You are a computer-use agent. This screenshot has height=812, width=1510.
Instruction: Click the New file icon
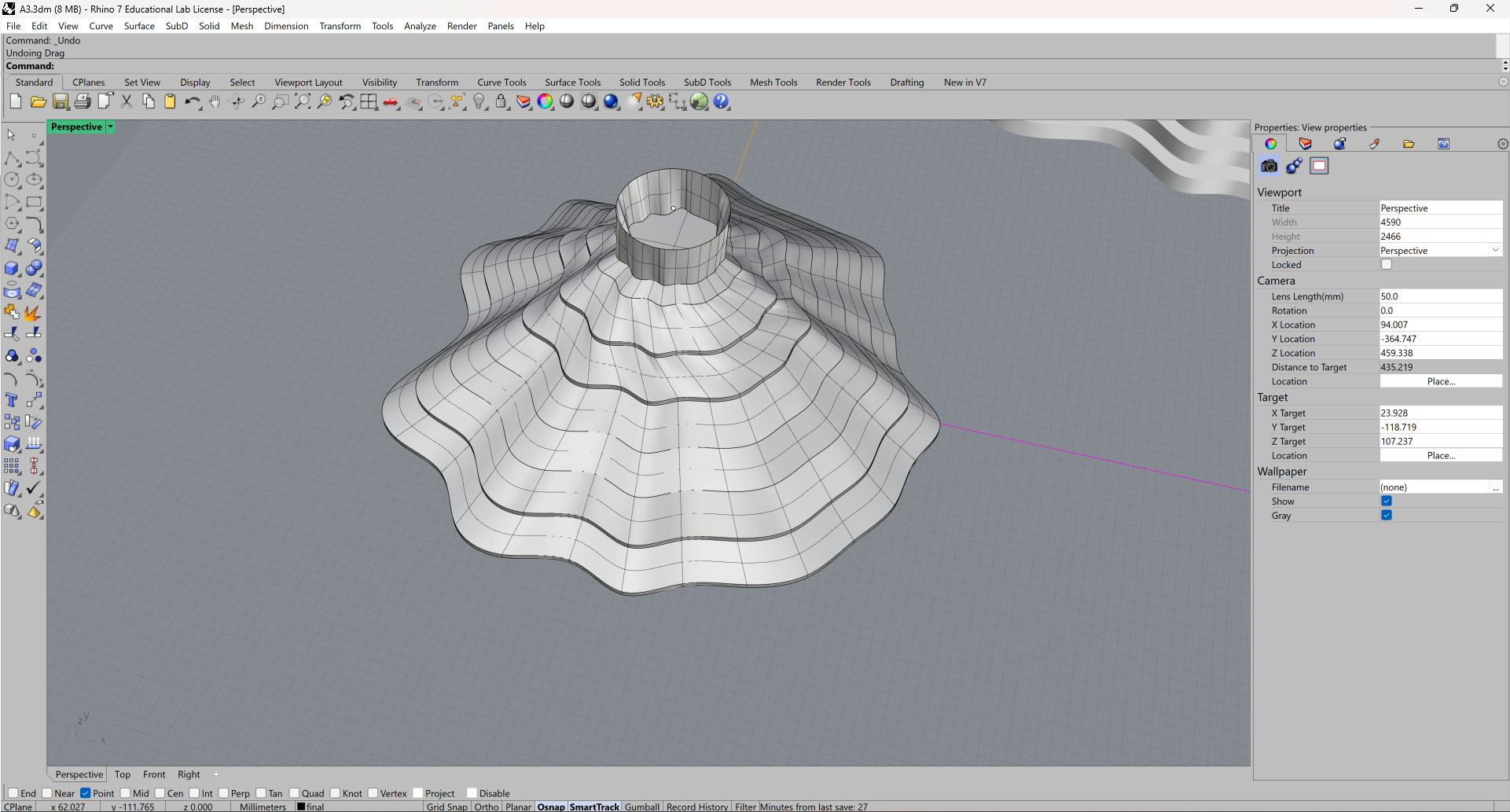[x=16, y=101]
